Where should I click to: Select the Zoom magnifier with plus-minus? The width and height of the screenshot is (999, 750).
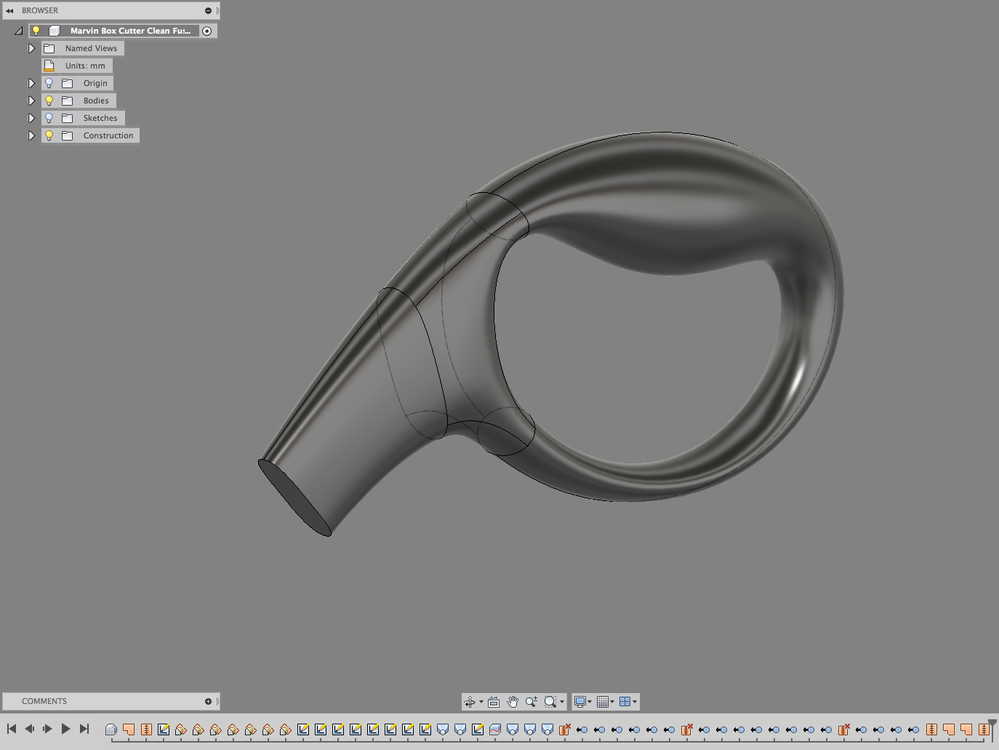(x=531, y=702)
